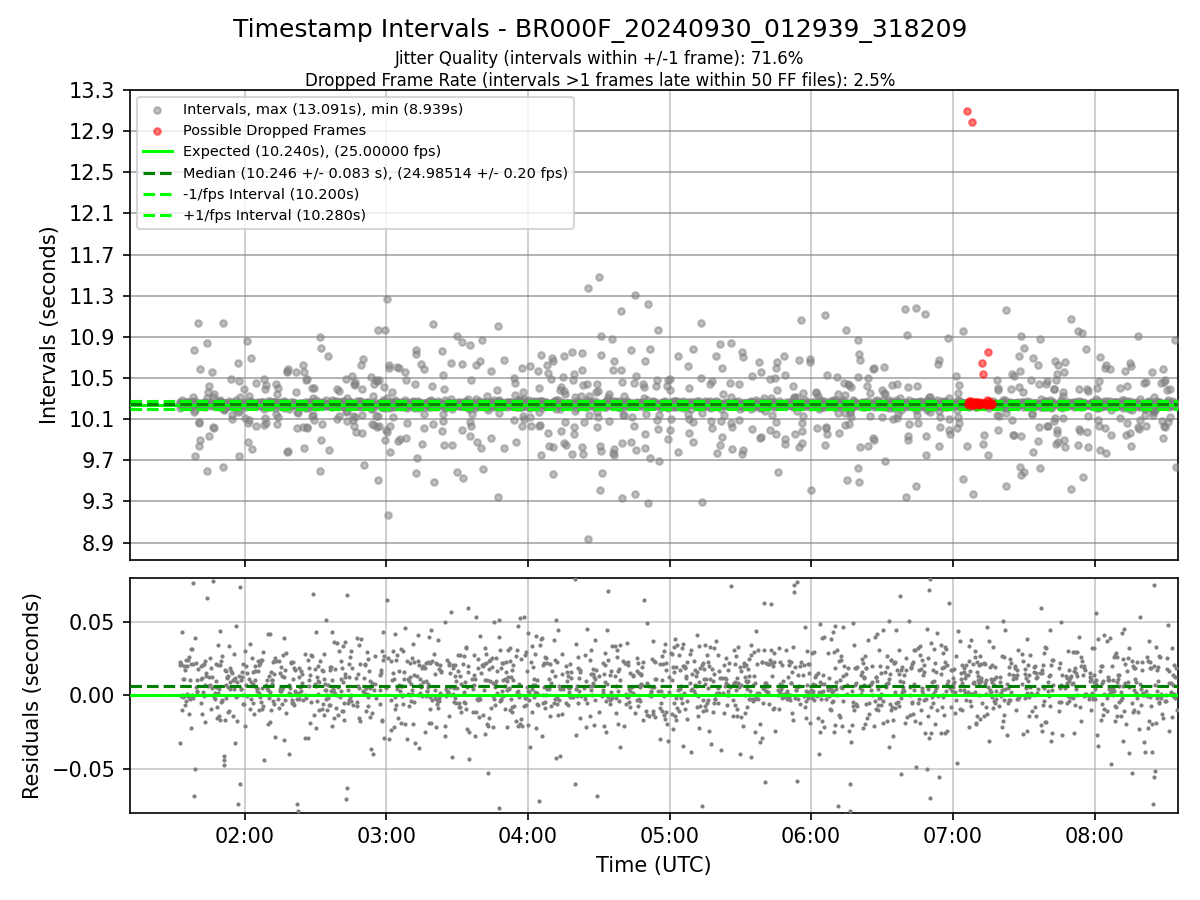Click the Expected (10.240s) legend entry
This screenshot has width=1200, height=900.
coord(314,151)
